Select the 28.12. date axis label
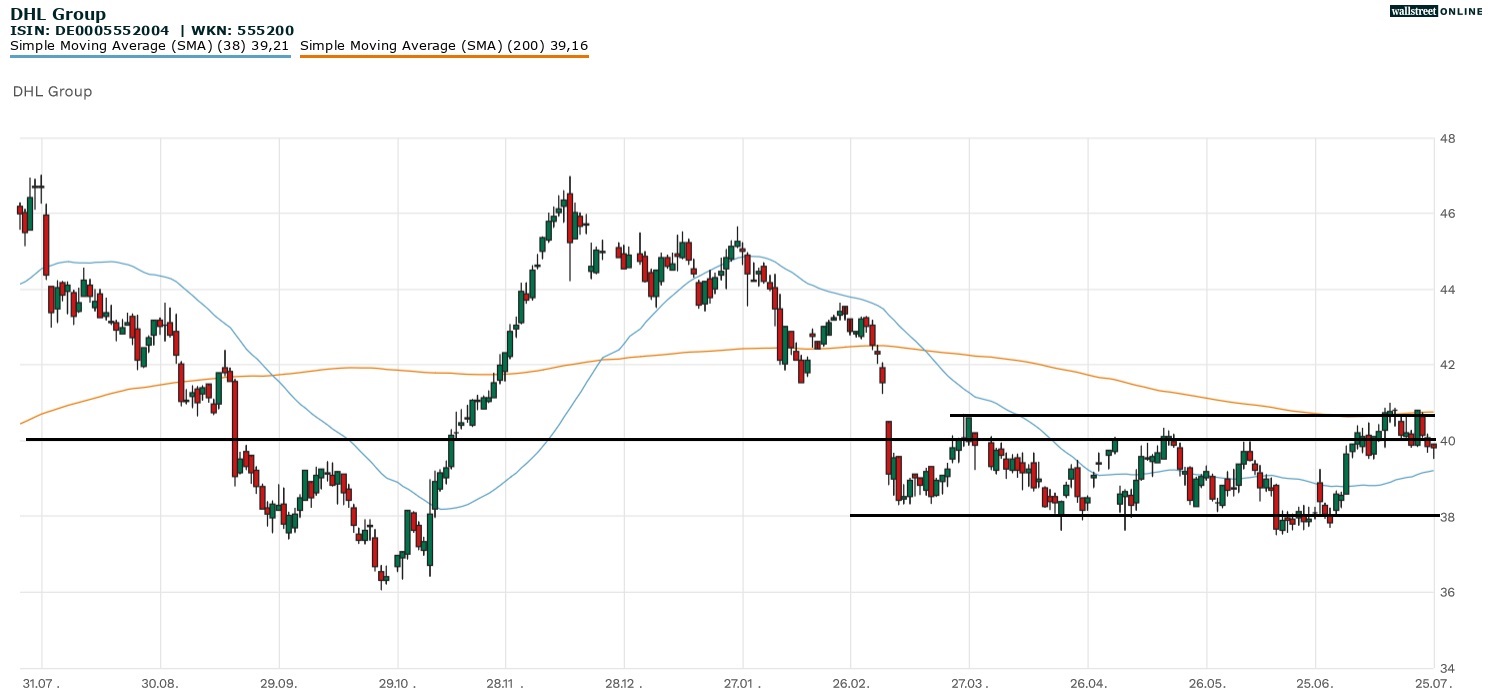1490x689 pixels. 623,682
